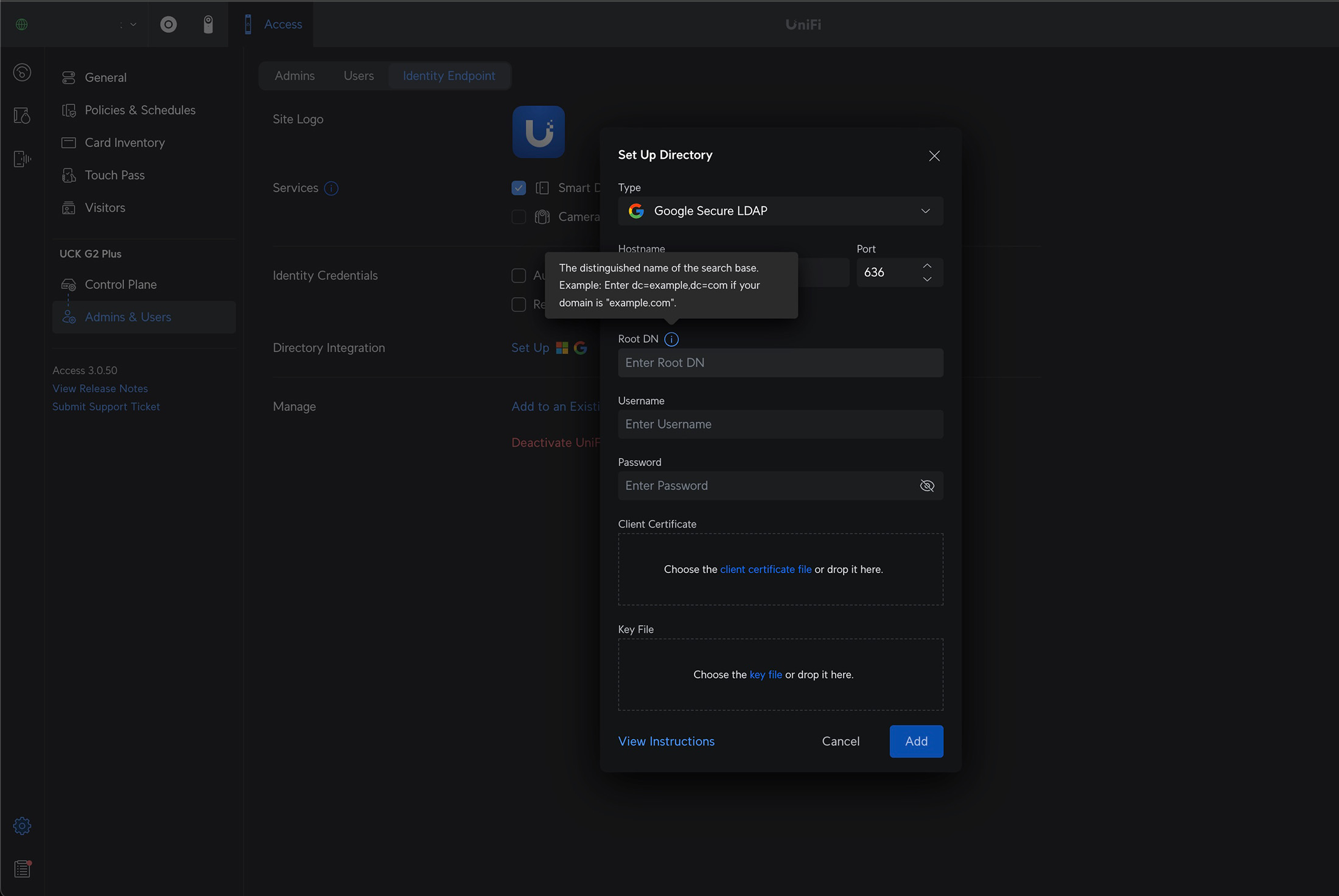Open the directory Type dropdown

pos(780,211)
